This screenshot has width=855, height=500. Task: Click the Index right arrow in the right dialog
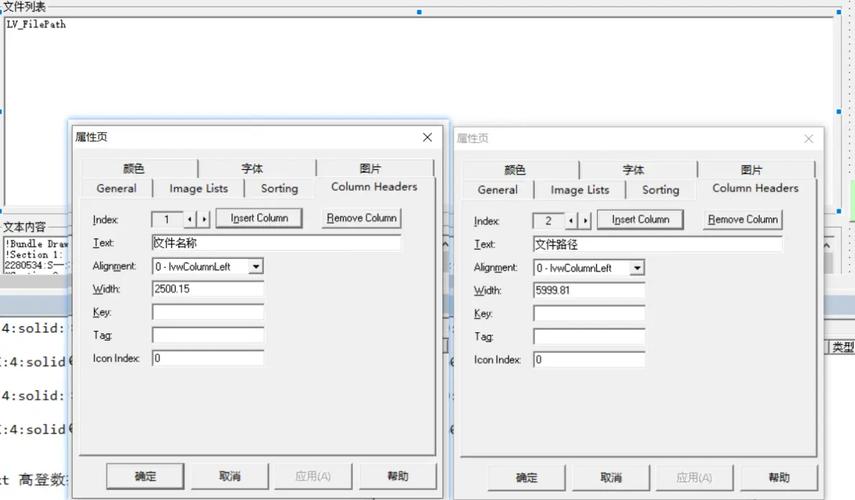[x=585, y=221]
